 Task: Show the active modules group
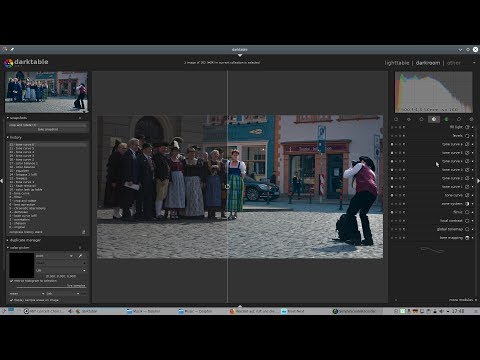coord(396,119)
